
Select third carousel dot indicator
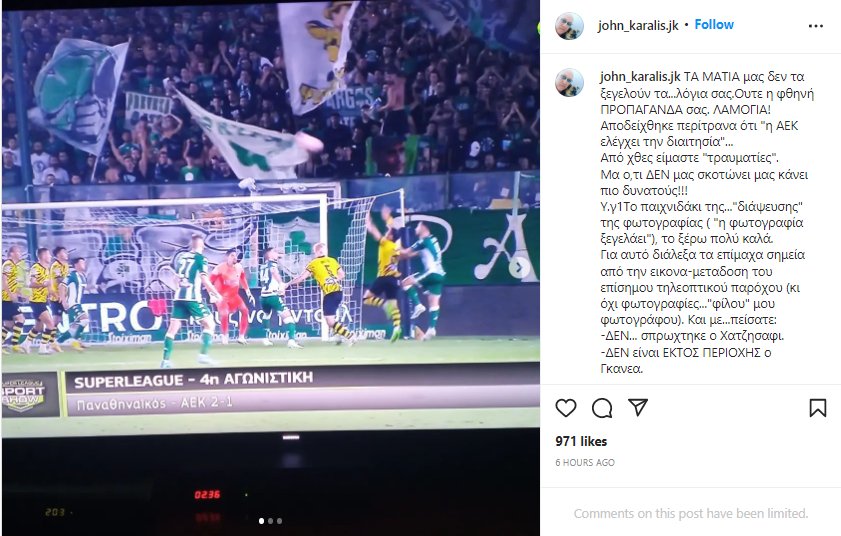click(x=279, y=520)
